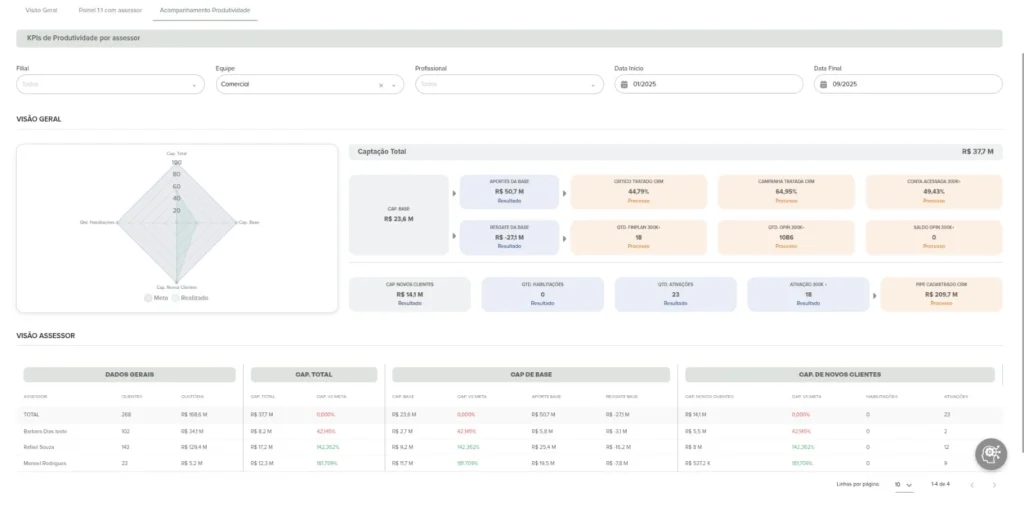Go to the previous table page
The image size is (1024, 506).
[x=969, y=485]
